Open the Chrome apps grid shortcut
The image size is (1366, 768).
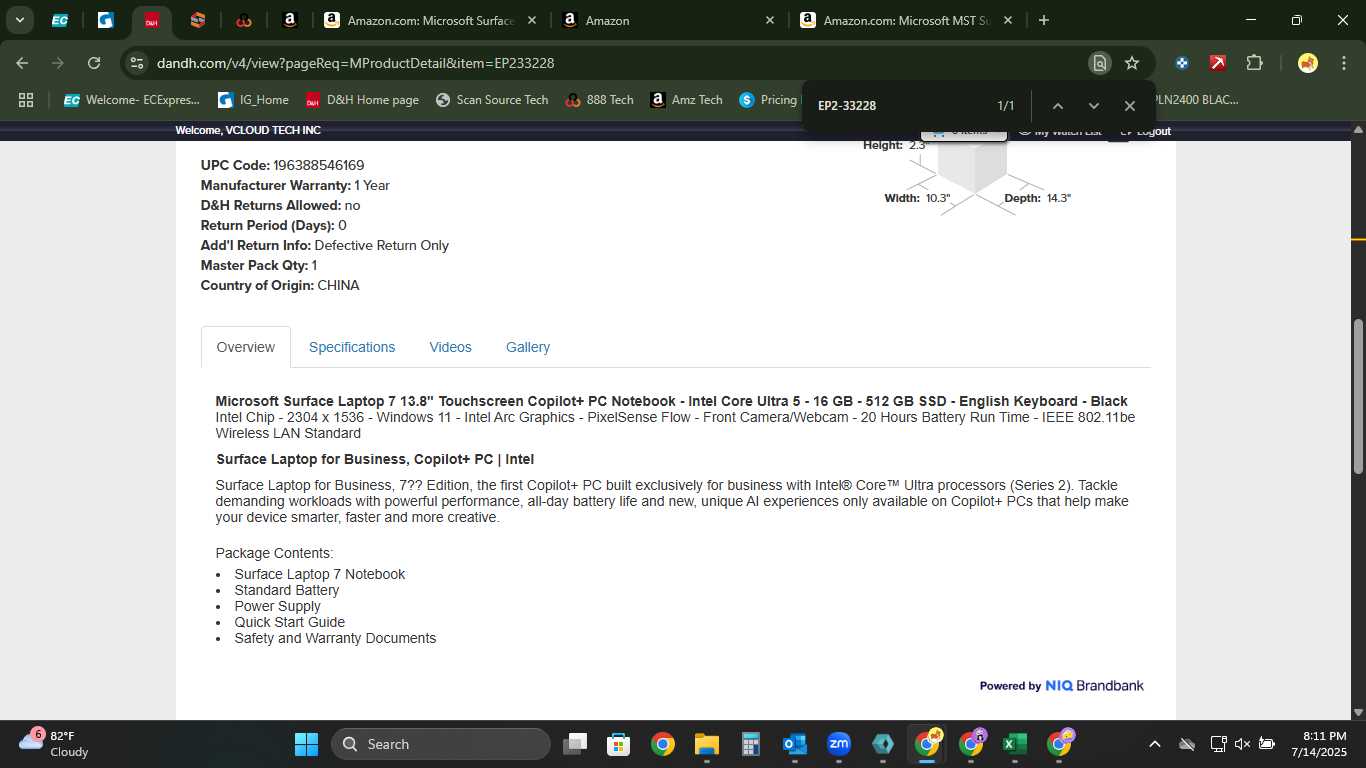click(26, 100)
